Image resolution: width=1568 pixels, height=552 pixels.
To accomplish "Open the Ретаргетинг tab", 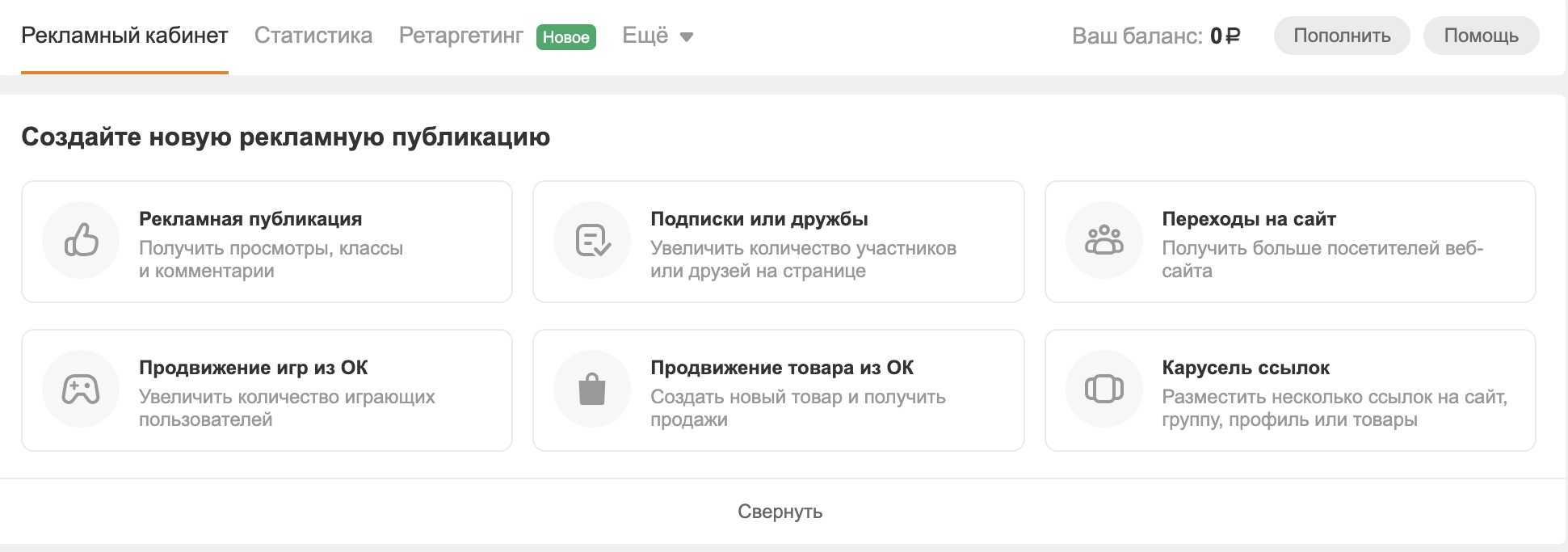I will pos(461,36).
